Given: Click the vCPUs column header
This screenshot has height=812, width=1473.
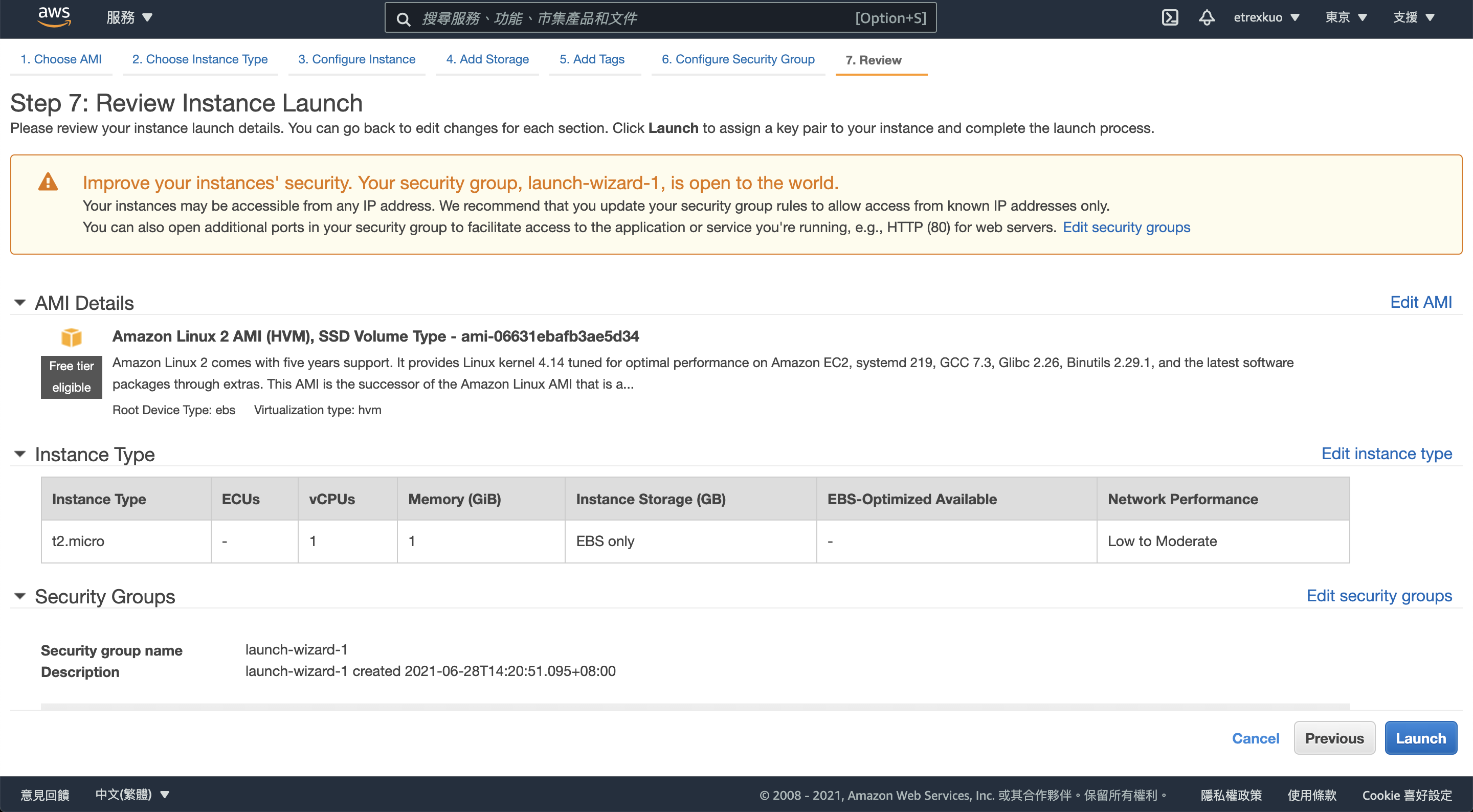Looking at the screenshot, I should pos(348,499).
